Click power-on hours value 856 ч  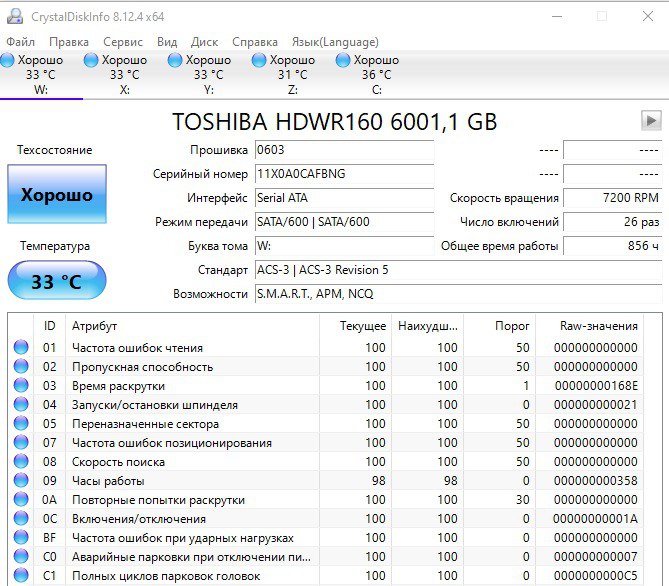click(612, 246)
